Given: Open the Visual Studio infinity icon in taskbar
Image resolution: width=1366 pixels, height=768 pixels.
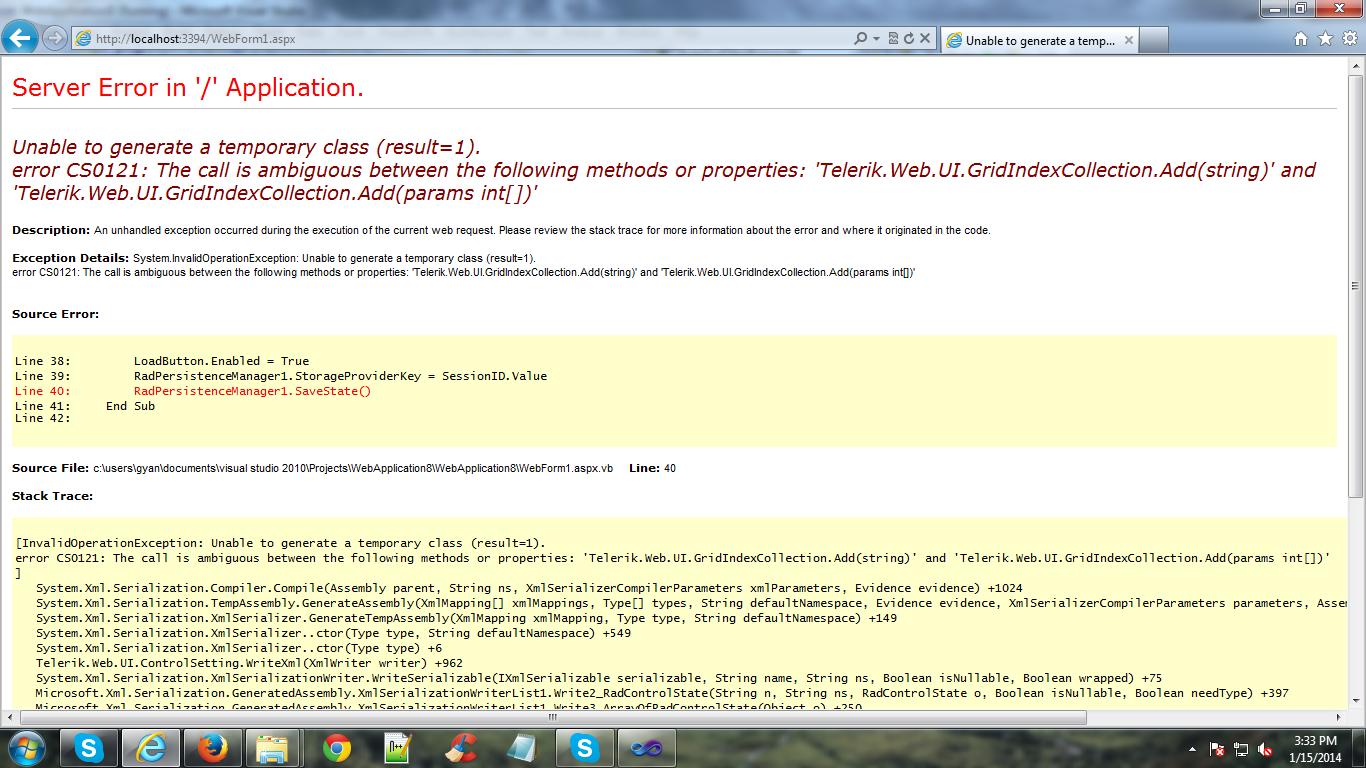Looking at the screenshot, I should [646, 748].
